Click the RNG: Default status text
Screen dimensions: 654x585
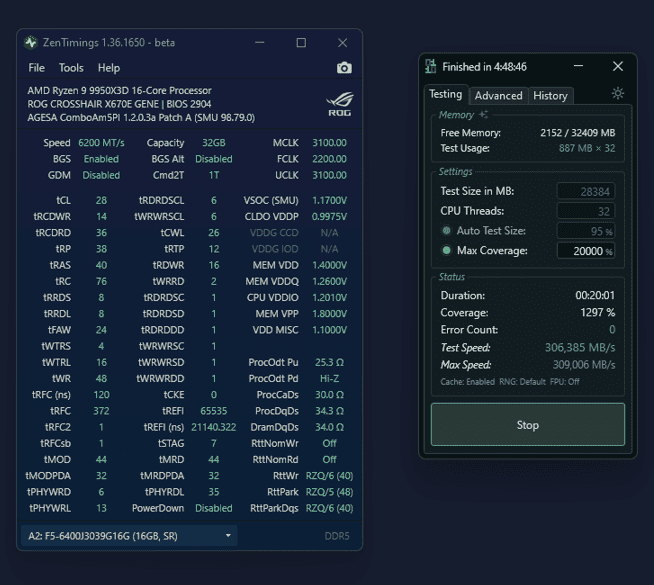point(522,382)
